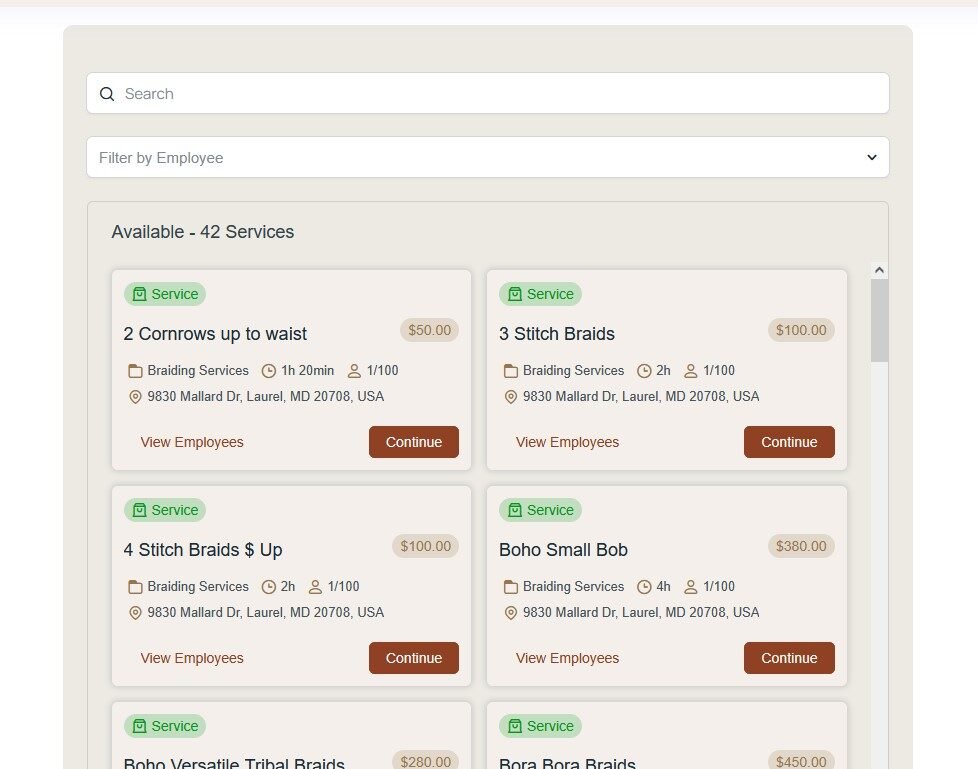Continue with 3 Stitch Braids service
Viewport: 978px width, 769px height.
(x=789, y=442)
